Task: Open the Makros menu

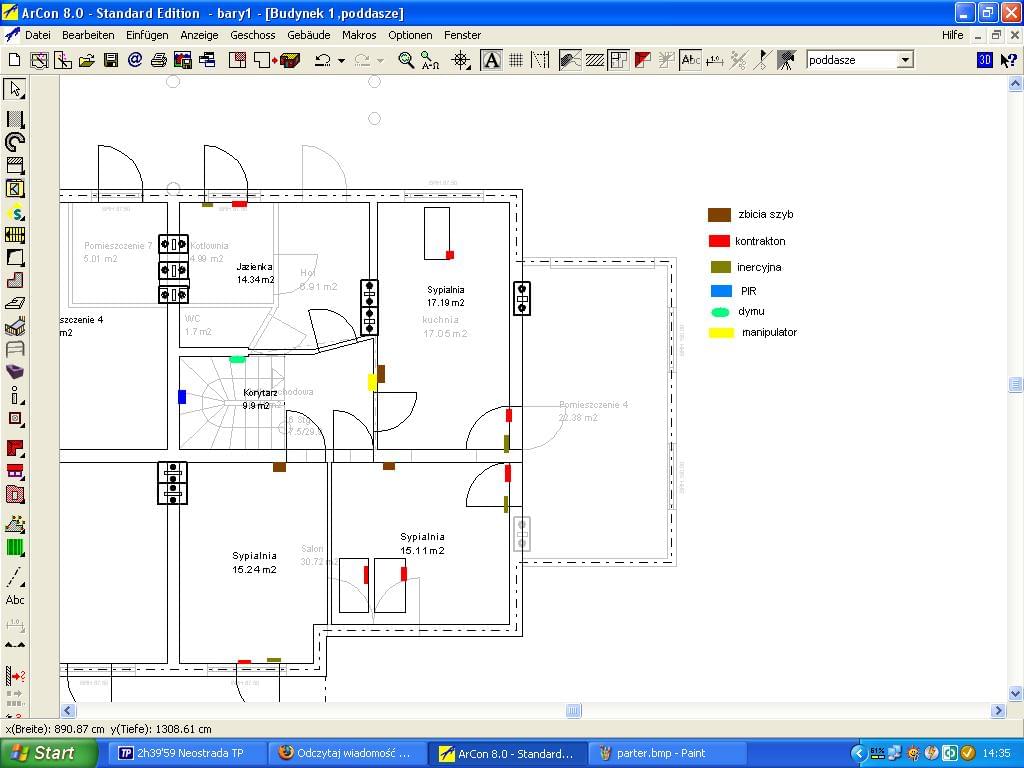Action: coord(359,35)
